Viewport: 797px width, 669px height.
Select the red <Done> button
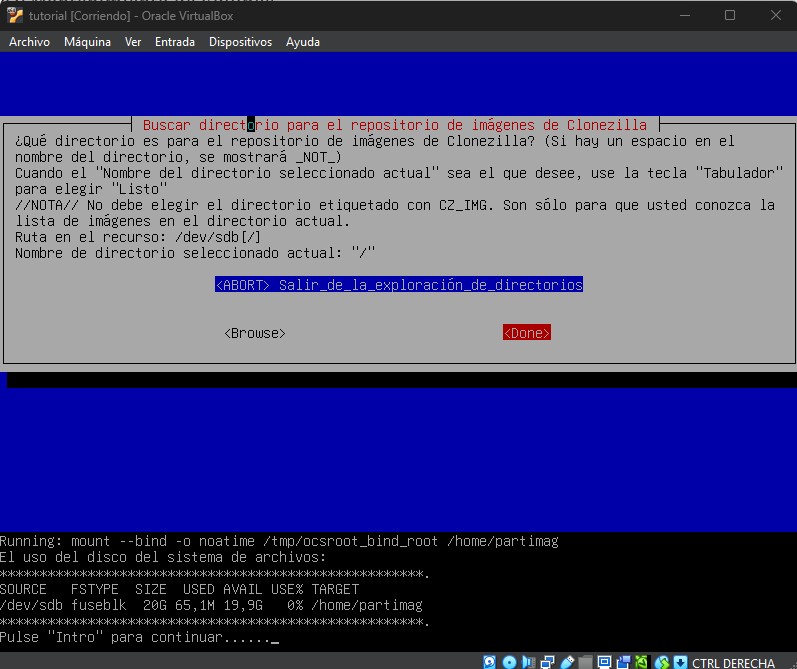[x=527, y=332]
